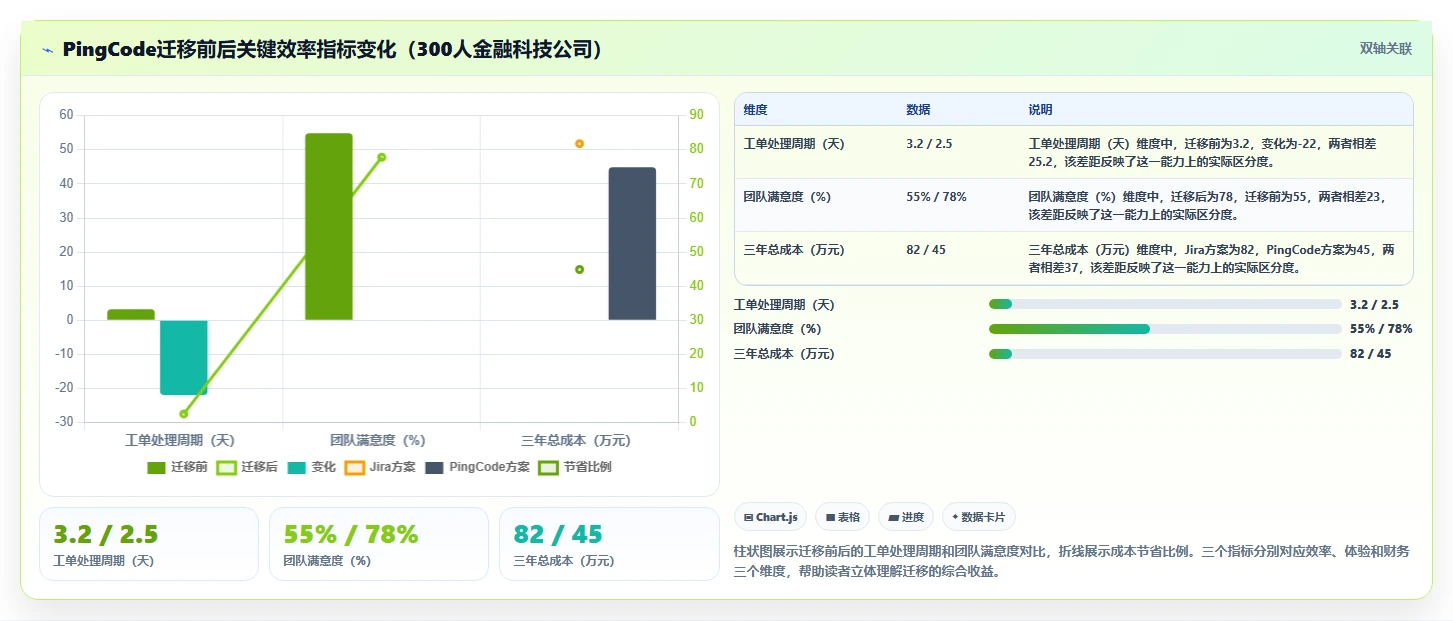The height and width of the screenshot is (621, 1453).
Task: Click the 双轴关联 label in header
Action: tap(1385, 48)
